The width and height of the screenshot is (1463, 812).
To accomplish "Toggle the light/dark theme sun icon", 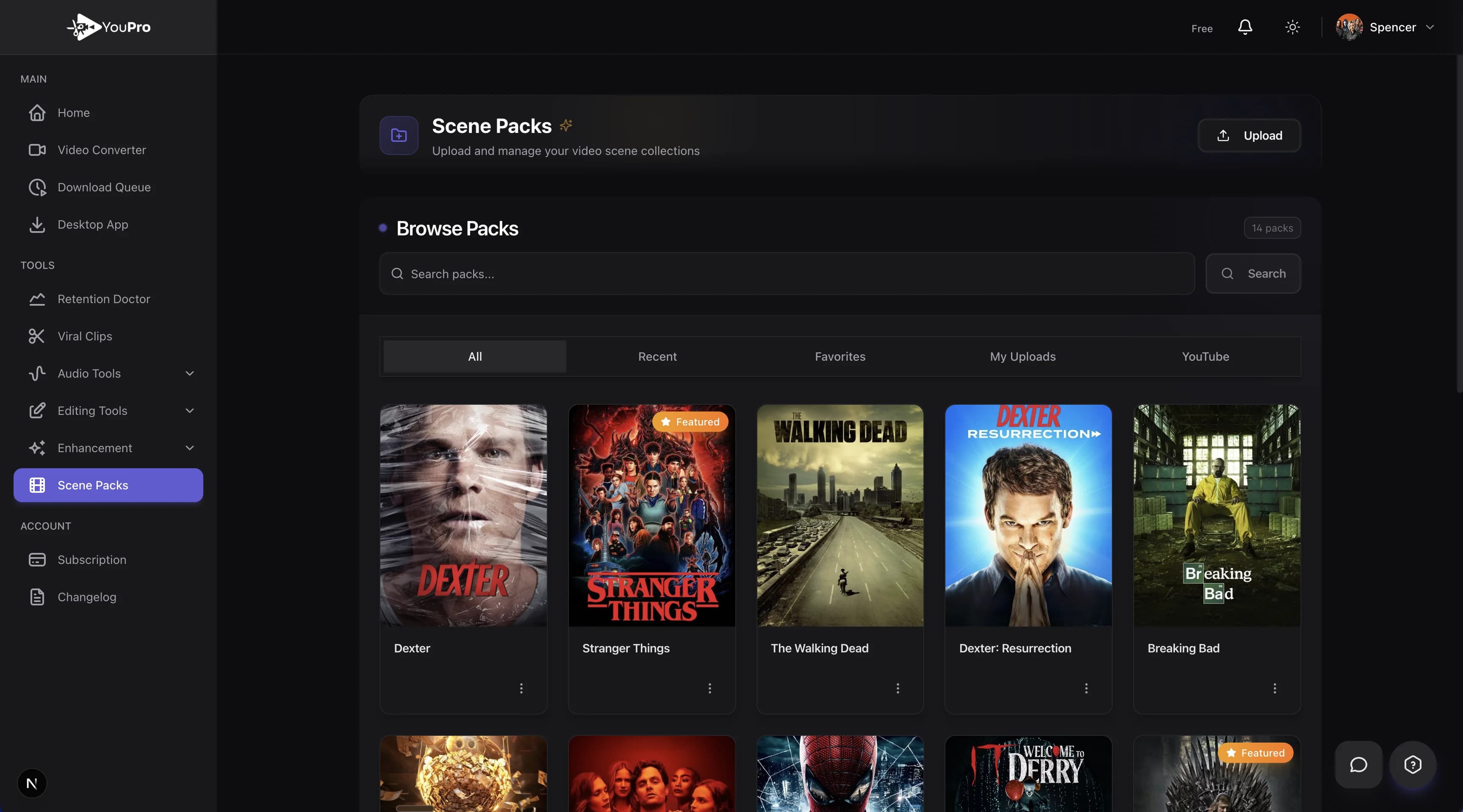I will tap(1293, 27).
